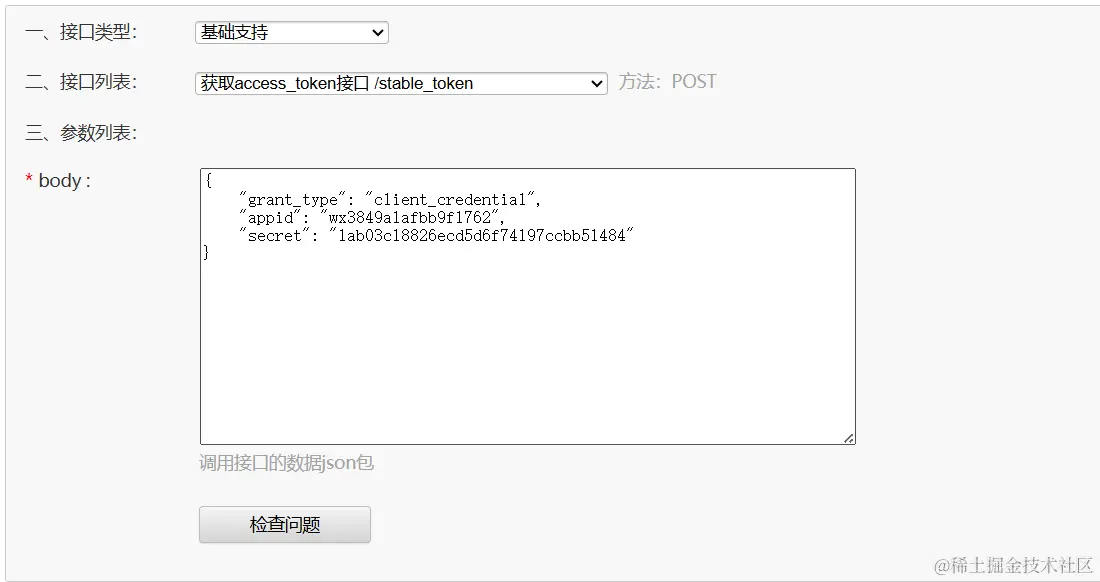The height and width of the screenshot is (582, 1100).
Task: Click the 二、接口列表 label
Action: pos(81,82)
